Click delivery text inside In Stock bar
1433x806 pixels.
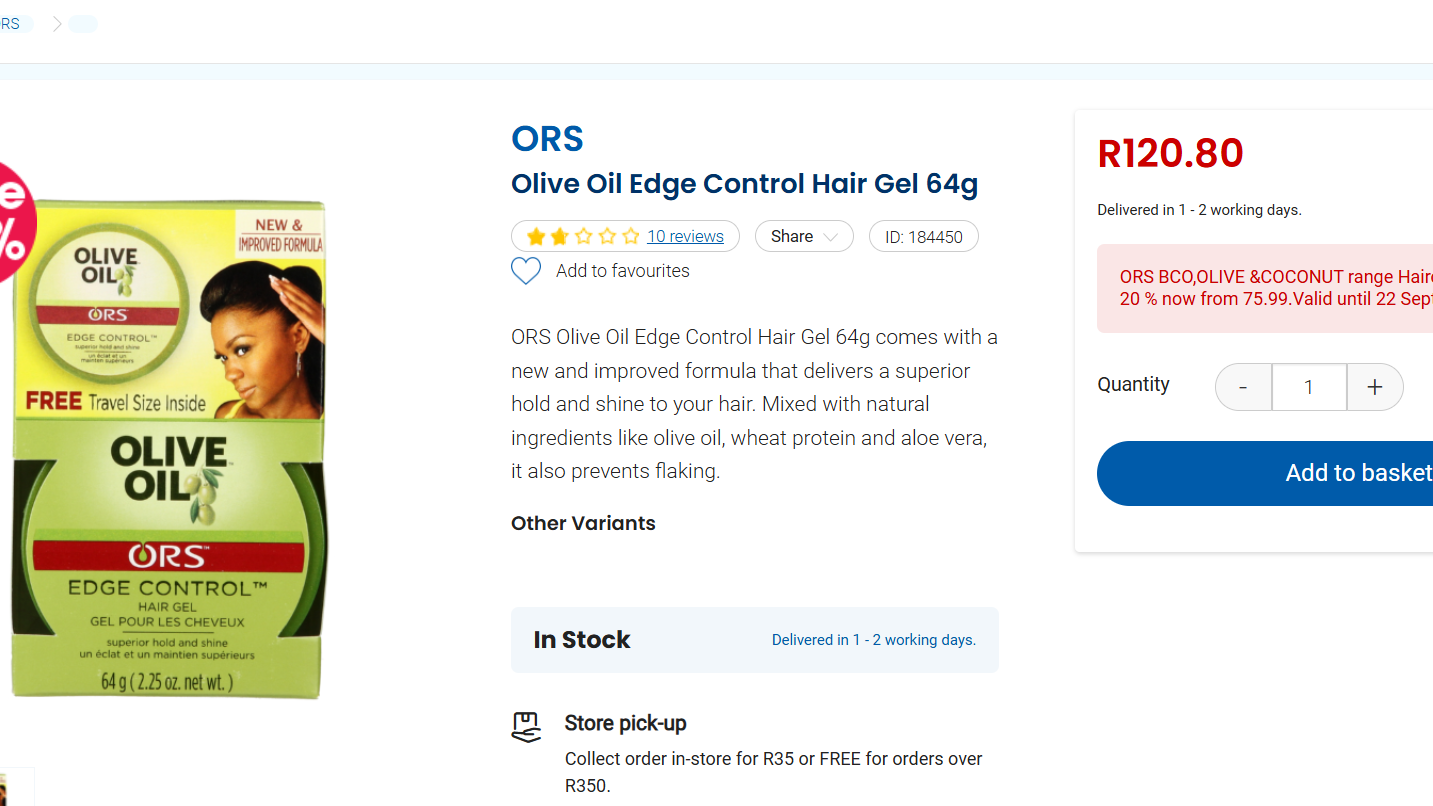[873, 640]
